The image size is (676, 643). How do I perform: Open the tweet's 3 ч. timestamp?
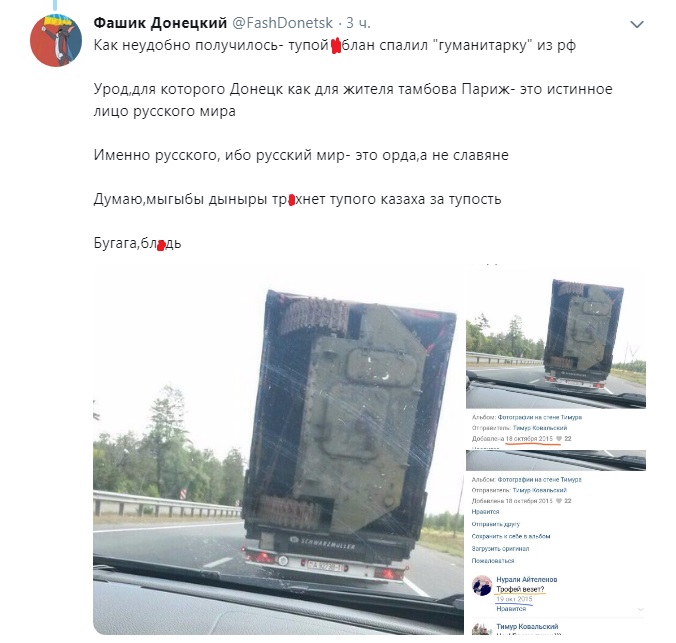coord(358,23)
